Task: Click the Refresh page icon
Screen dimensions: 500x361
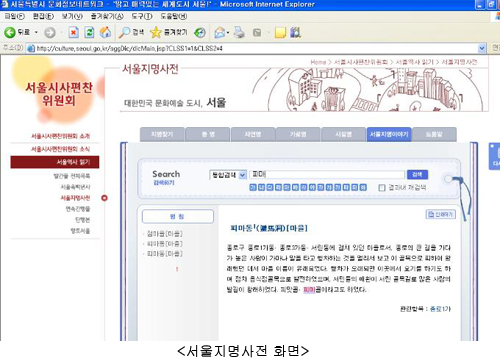Action: pyautogui.click(x=89, y=32)
